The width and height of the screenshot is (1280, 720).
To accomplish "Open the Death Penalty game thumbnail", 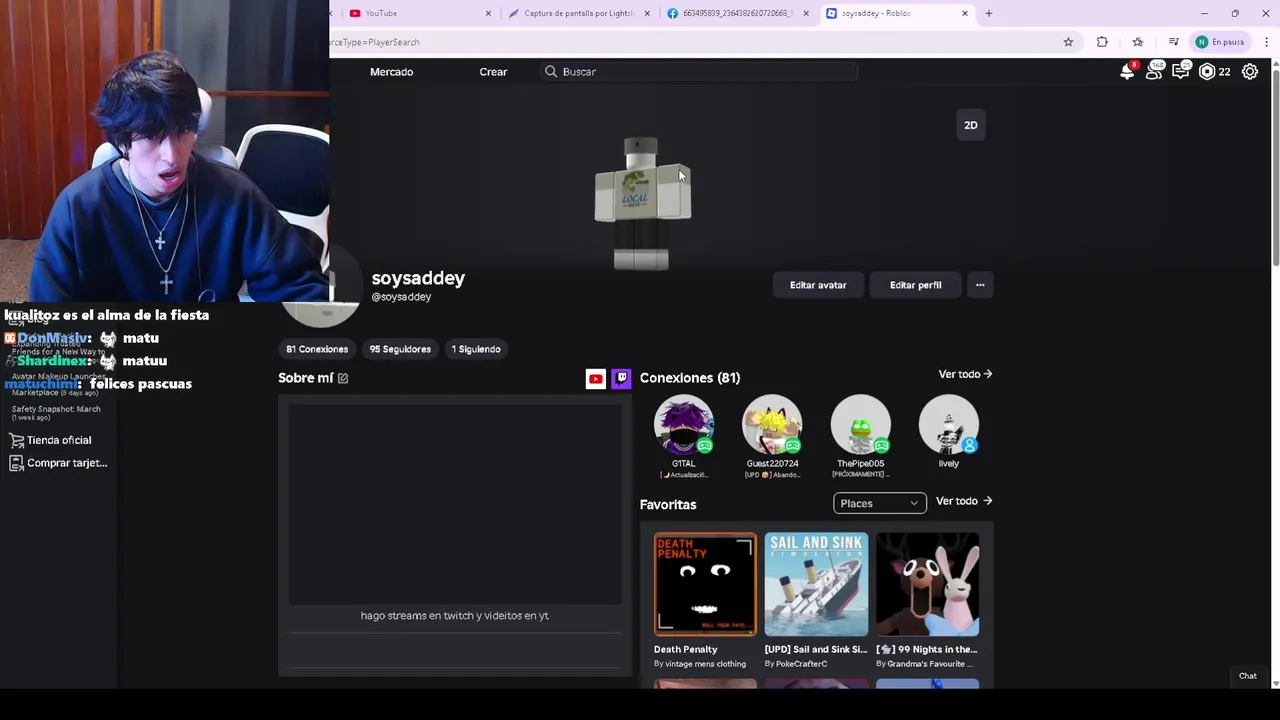I will (x=706, y=584).
